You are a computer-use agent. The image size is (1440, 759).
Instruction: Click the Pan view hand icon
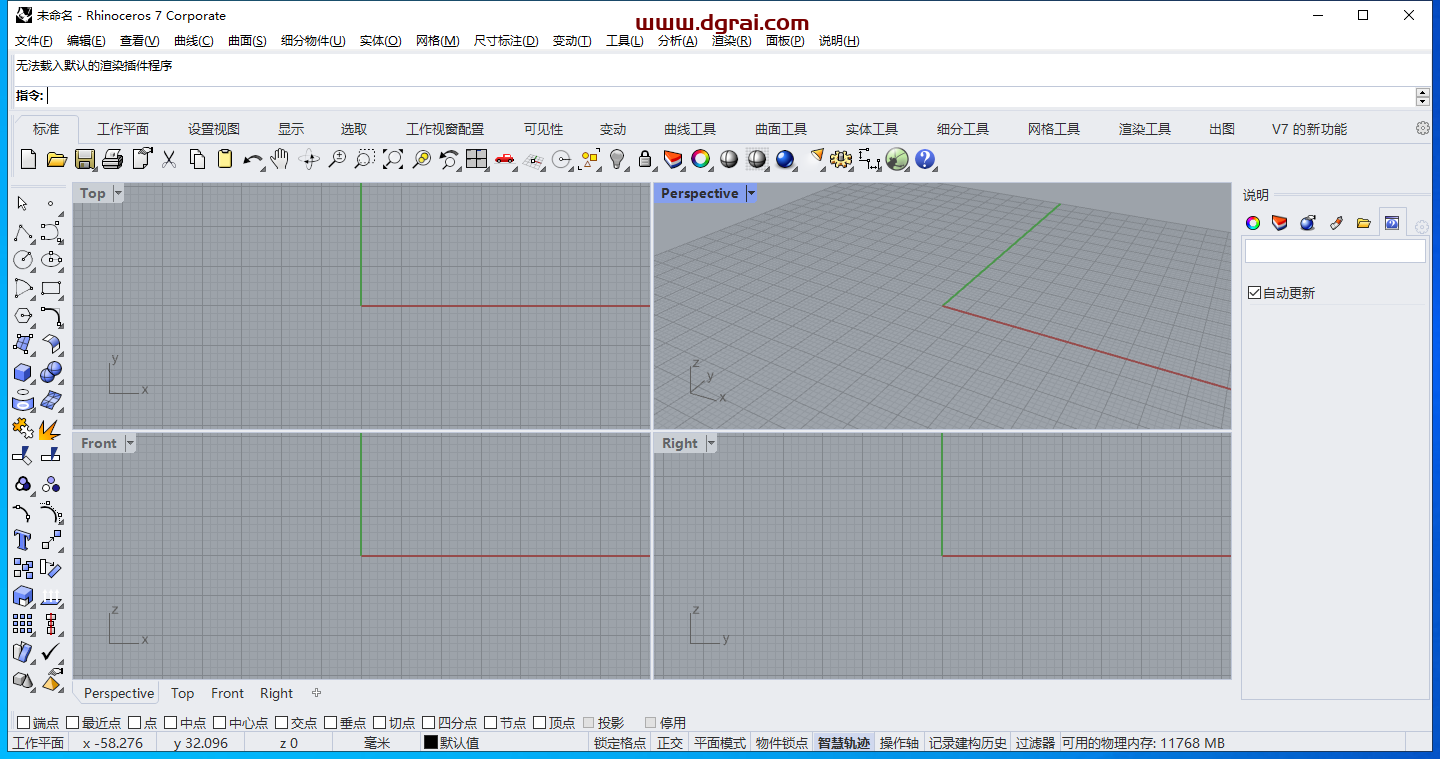coord(281,159)
